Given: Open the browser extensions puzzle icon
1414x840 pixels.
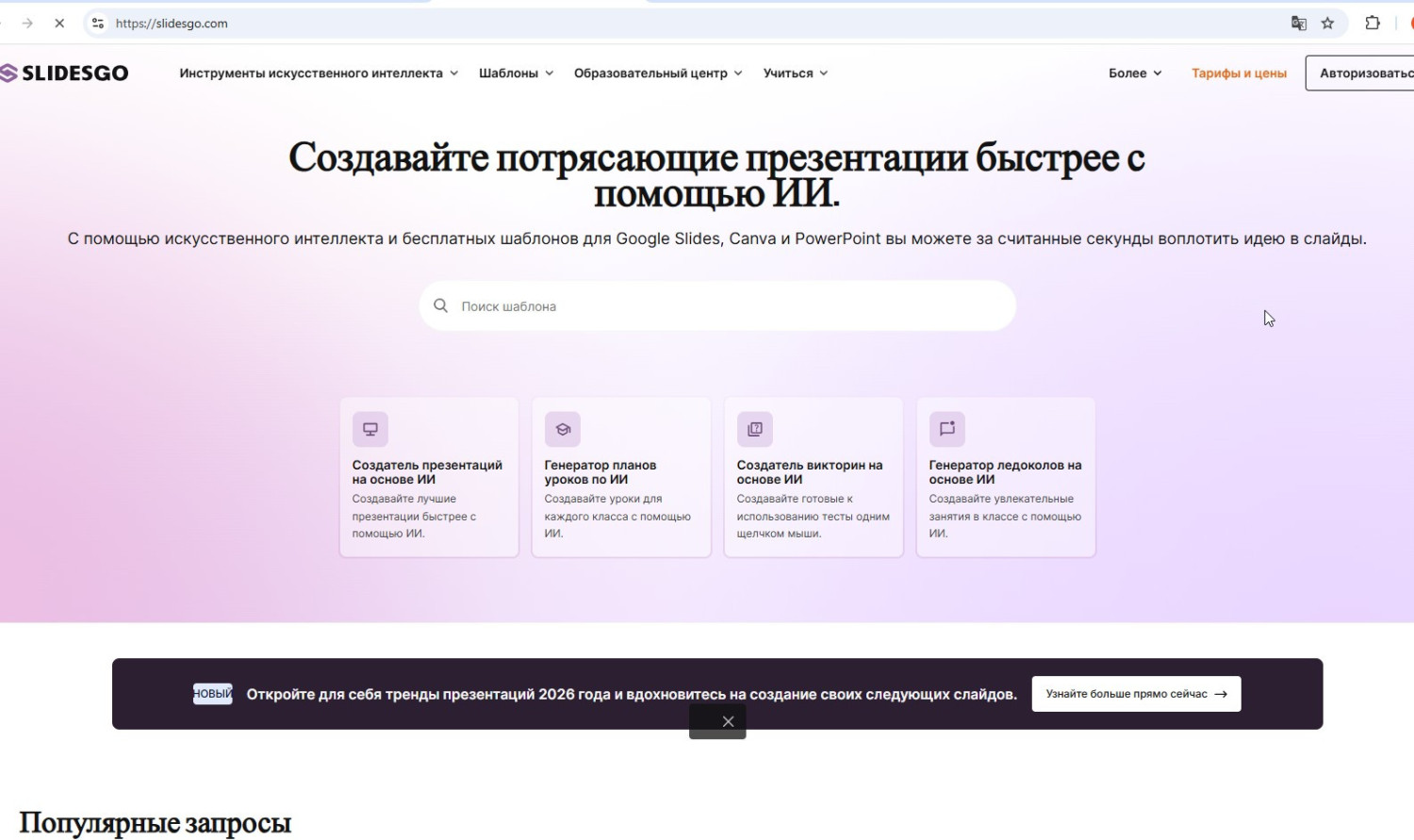Looking at the screenshot, I should pyautogui.click(x=1373, y=24).
